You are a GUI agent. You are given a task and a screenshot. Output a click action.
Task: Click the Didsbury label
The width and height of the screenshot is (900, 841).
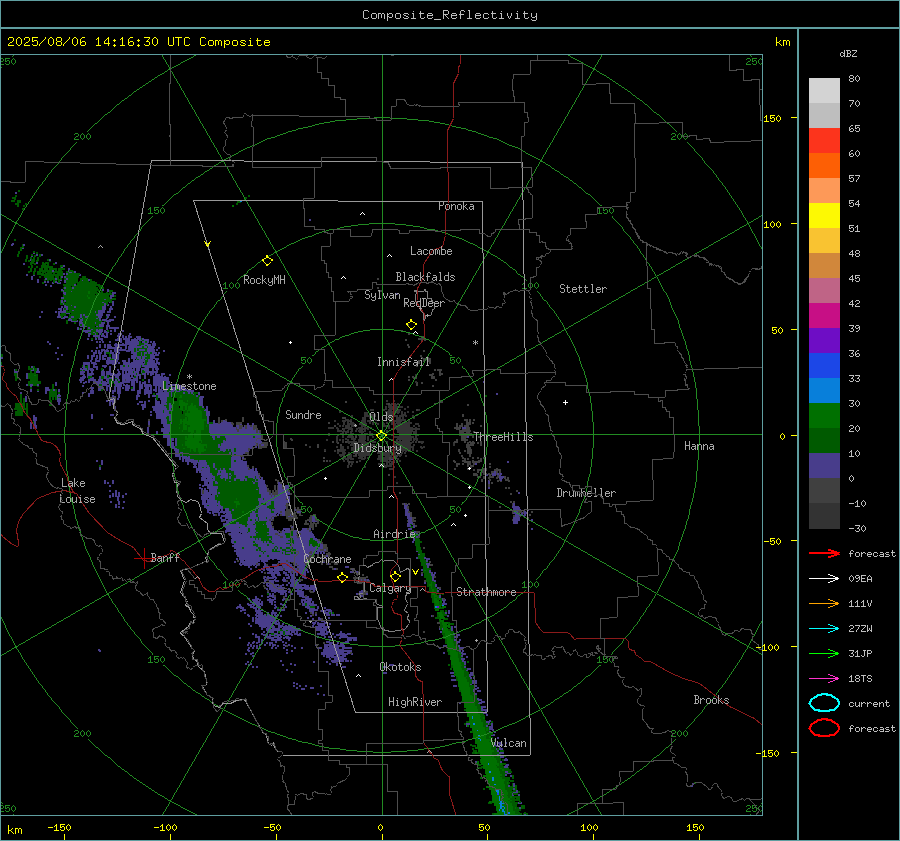pyautogui.click(x=377, y=448)
